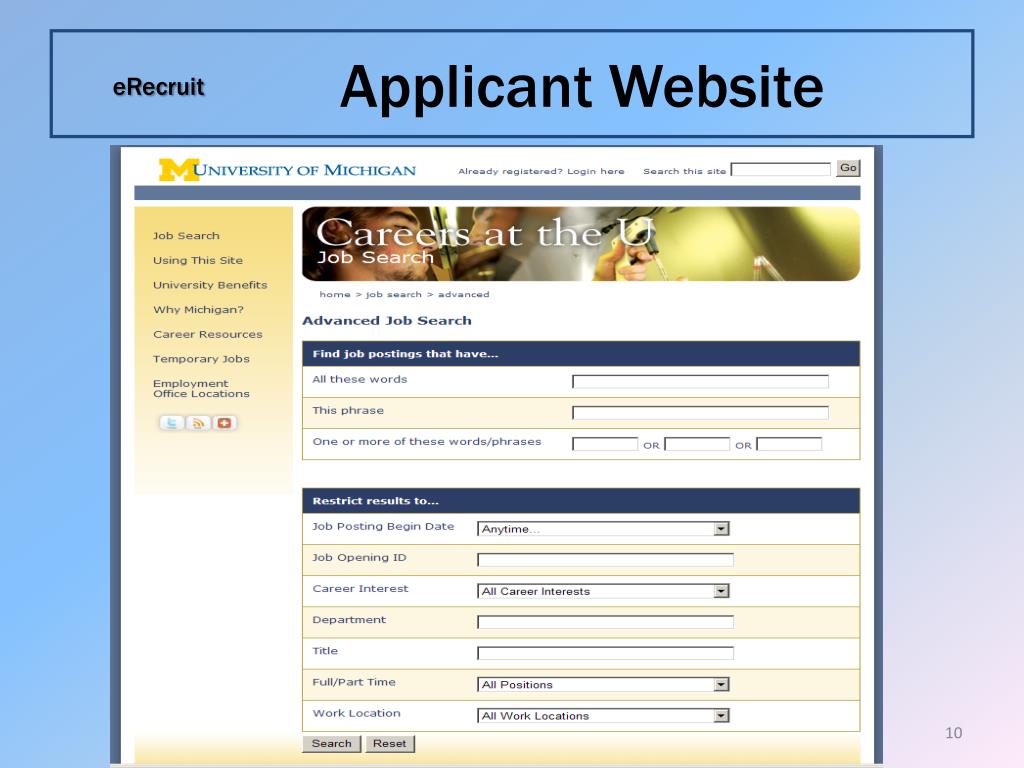Viewport: 1024px width, 768px height.
Task: Open the Job Posting Begin Date dropdown
Action: click(603, 529)
